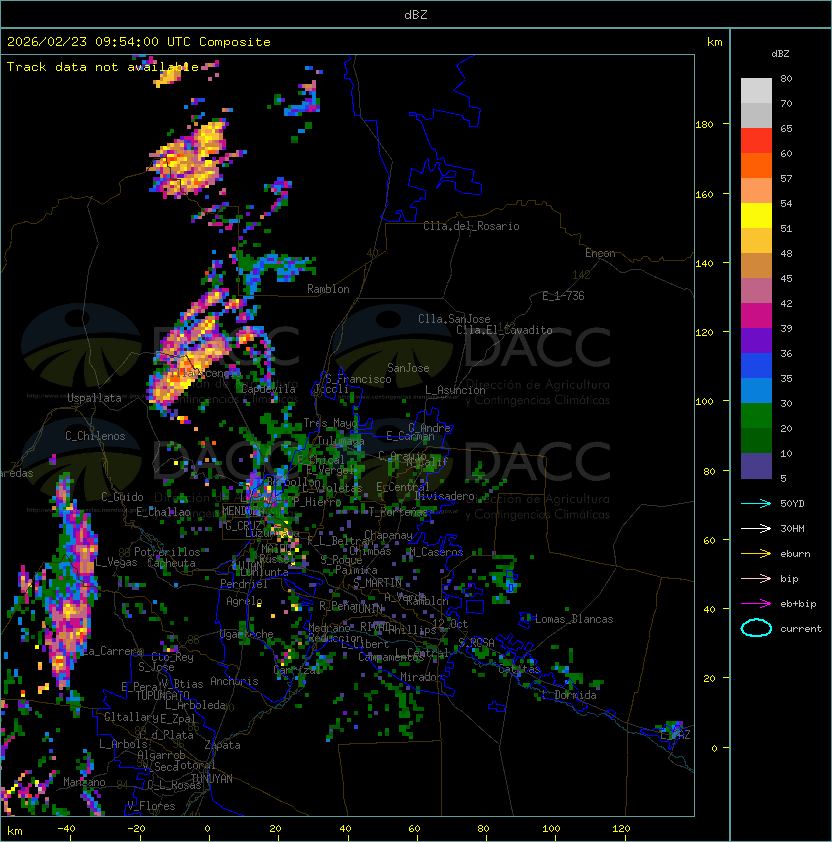The image size is (832, 842).
Task: Click the 'C_Chilenos' map label
Action: pos(95,436)
